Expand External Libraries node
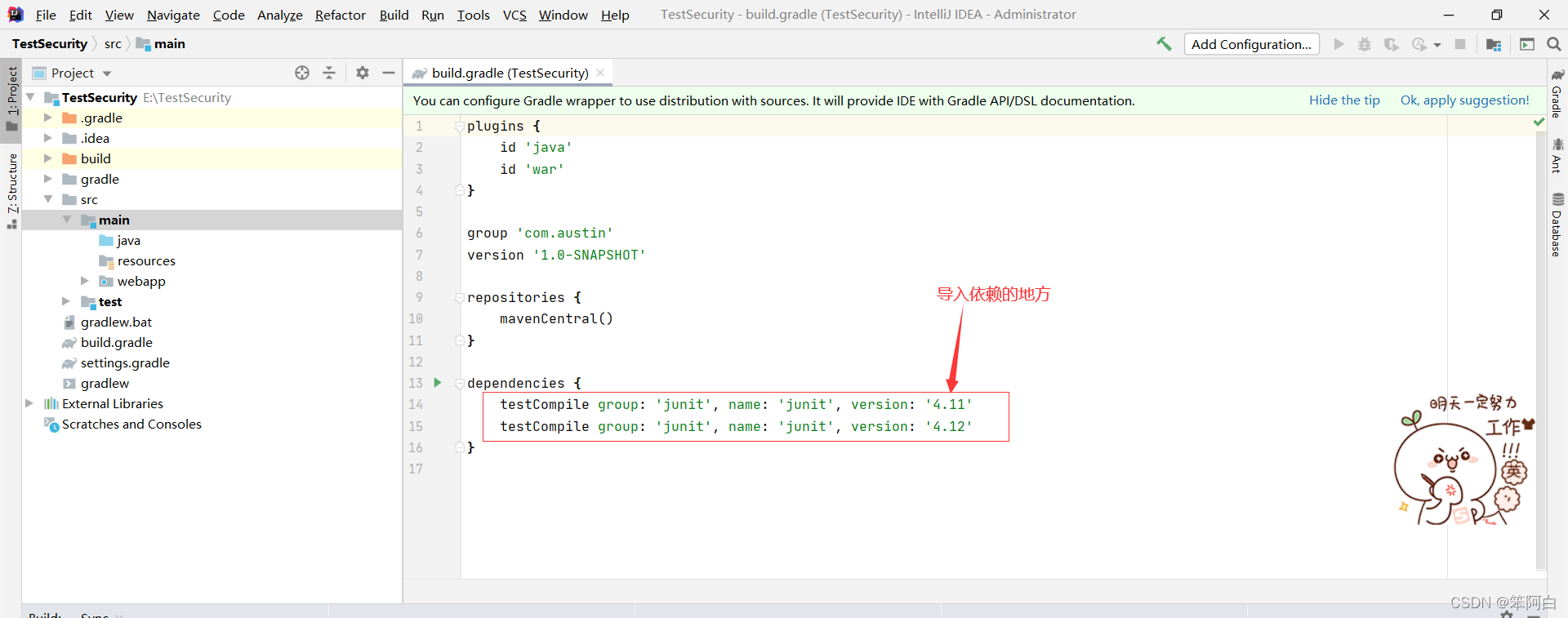1568x618 pixels. 30,403
